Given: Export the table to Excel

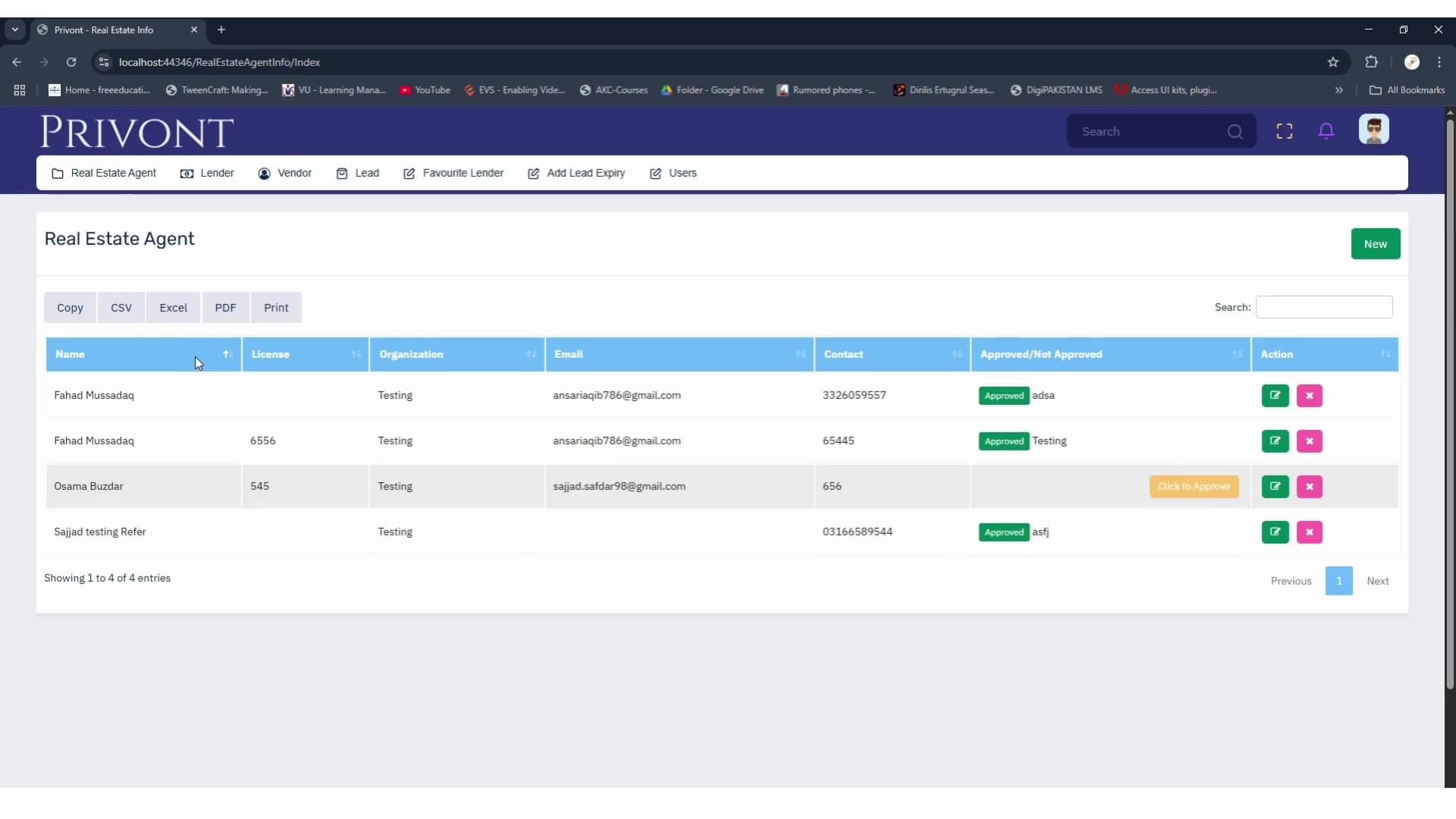Looking at the screenshot, I should coord(173,308).
